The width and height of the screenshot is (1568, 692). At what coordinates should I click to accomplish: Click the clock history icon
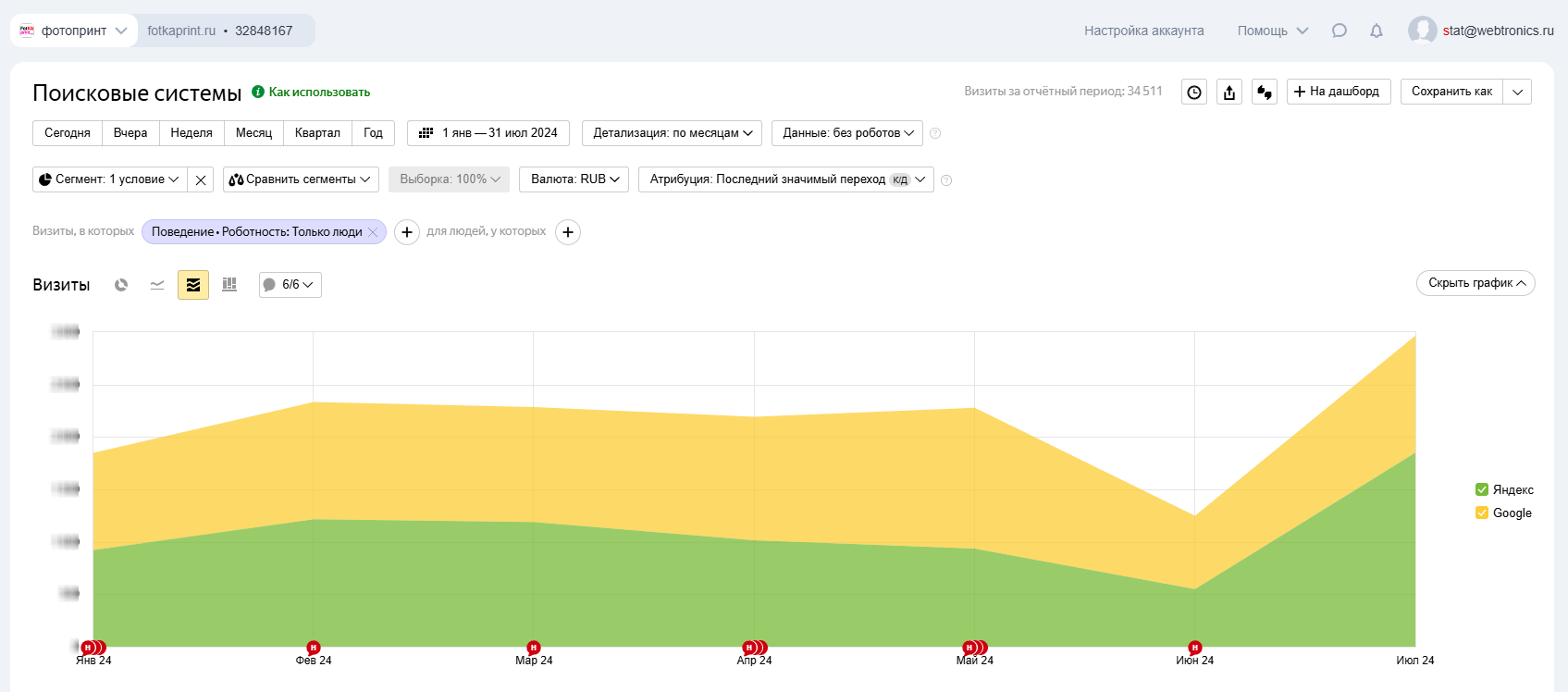click(x=1194, y=93)
